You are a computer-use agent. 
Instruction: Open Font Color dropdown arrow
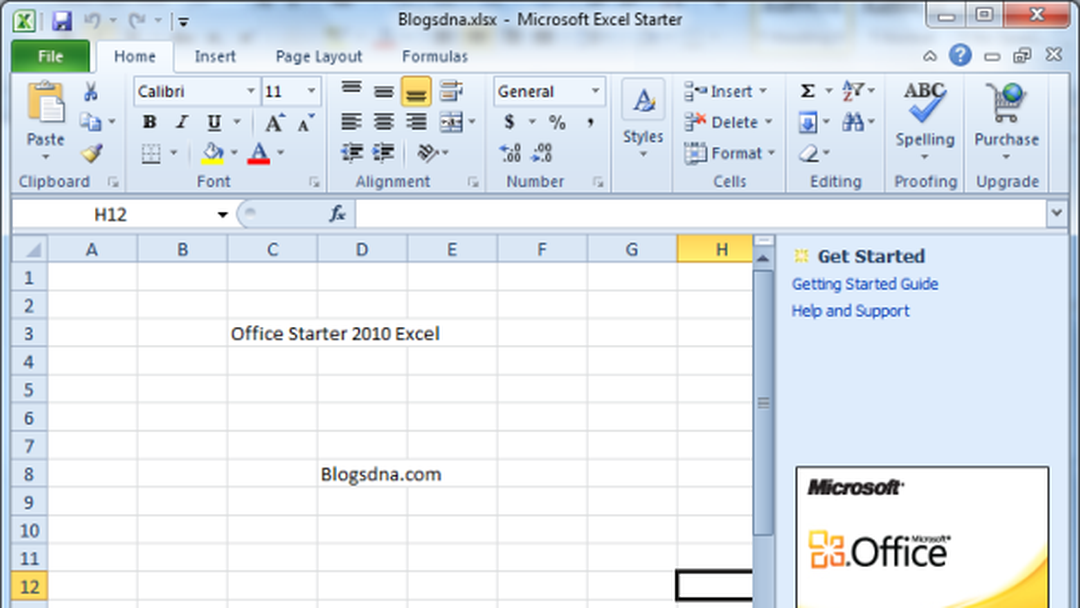pos(280,153)
